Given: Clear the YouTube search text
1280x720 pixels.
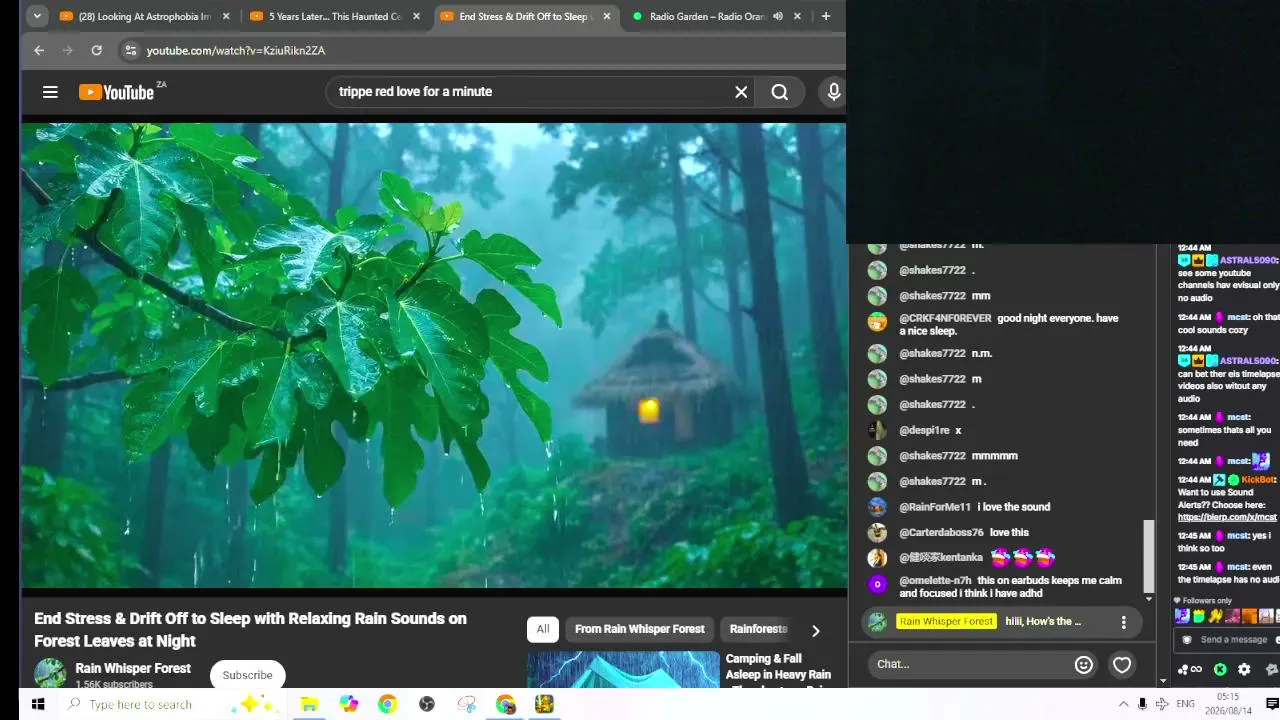Looking at the screenshot, I should (741, 92).
